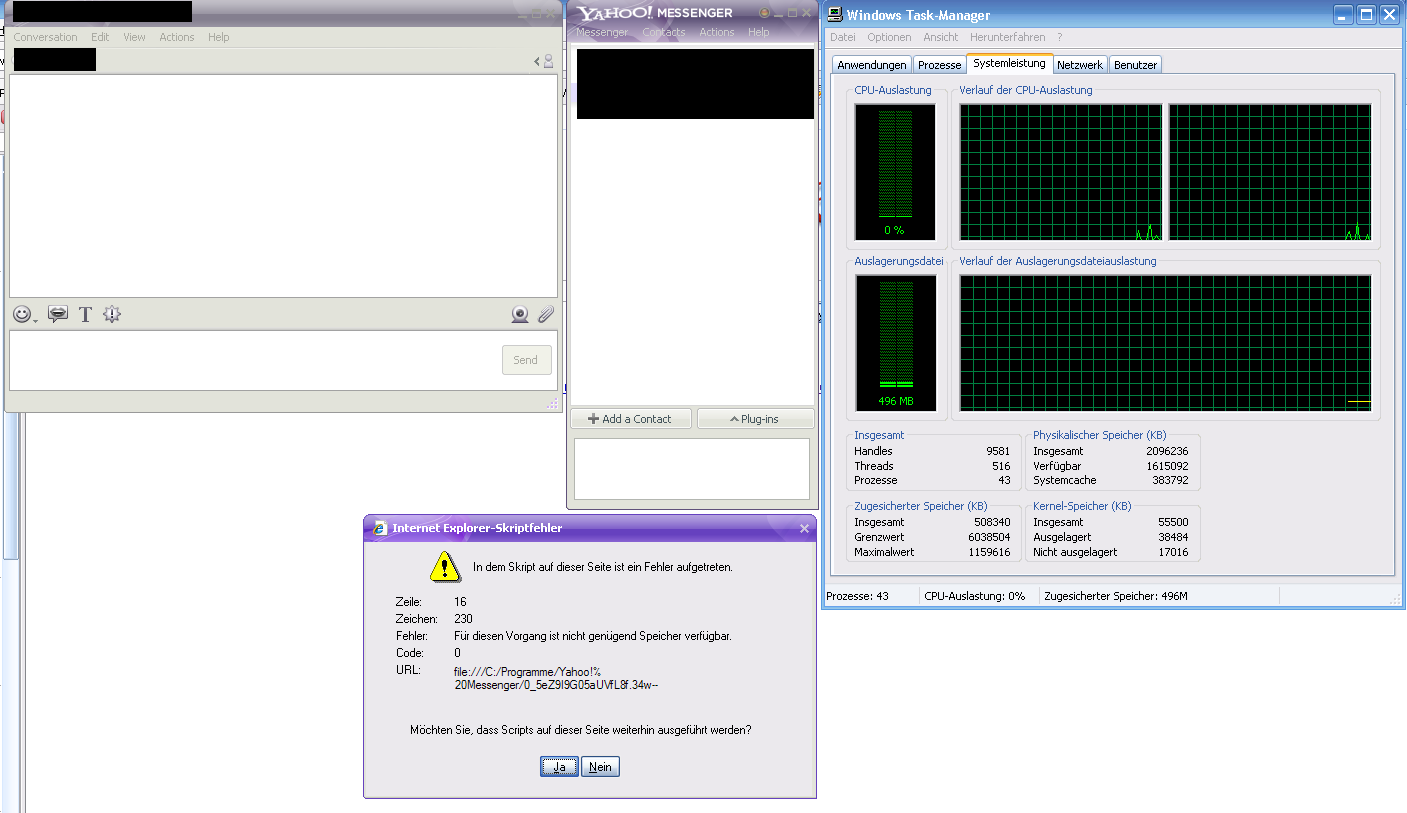The image size is (1407, 813).
Task: Open the Messenger menu in Yahoo Messenger
Action: tap(602, 32)
